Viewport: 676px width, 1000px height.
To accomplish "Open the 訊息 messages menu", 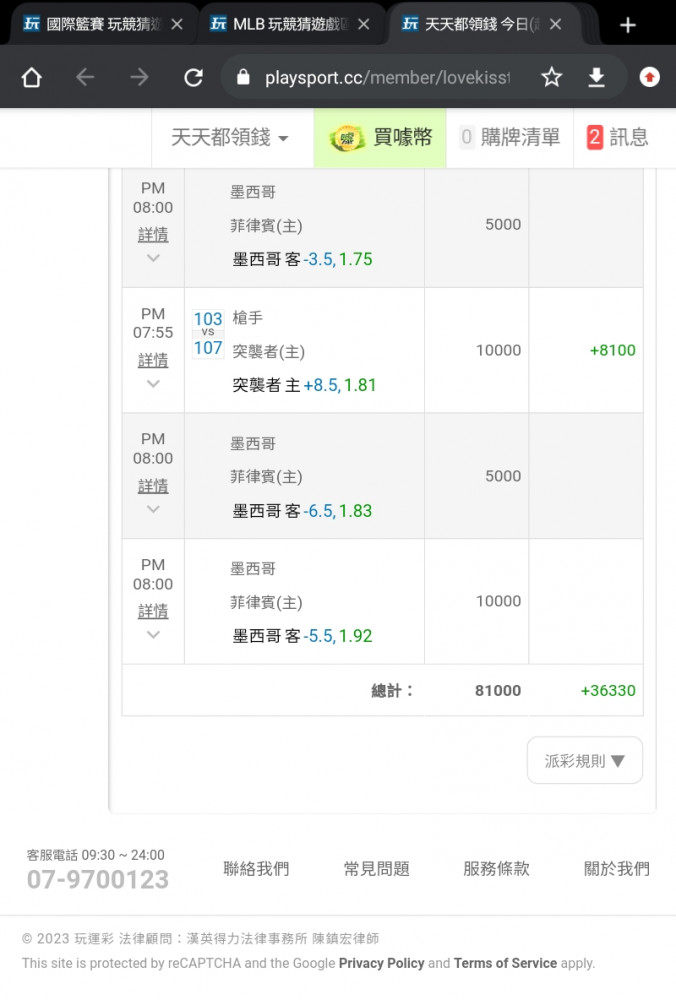I will (617, 138).
